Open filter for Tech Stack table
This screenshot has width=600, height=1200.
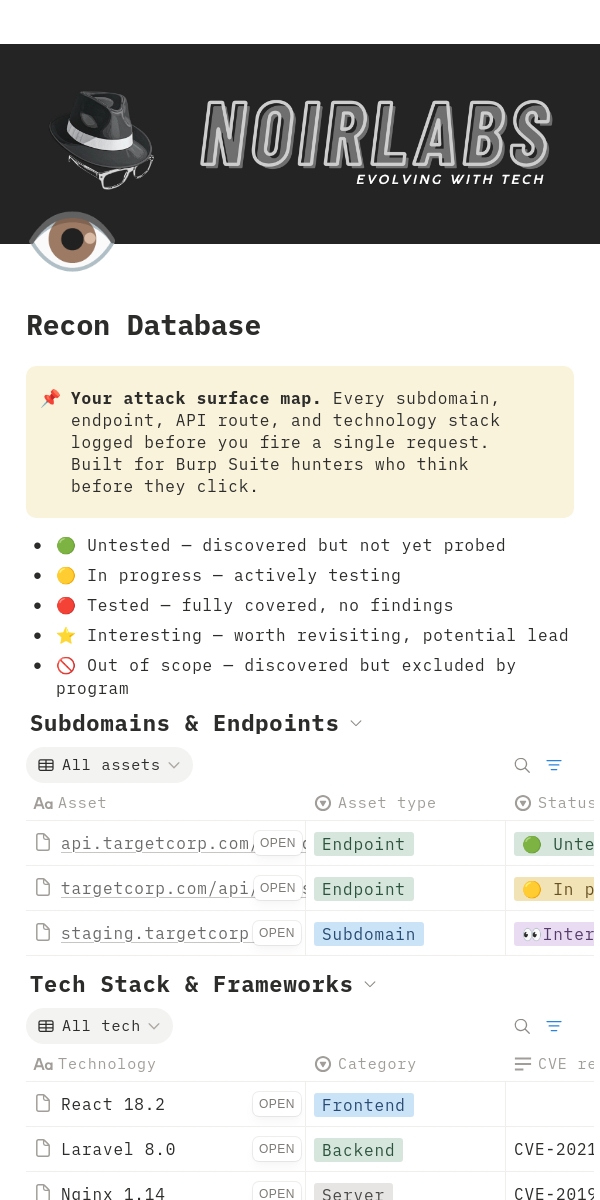pyautogui.click(x=554, y=1026)
